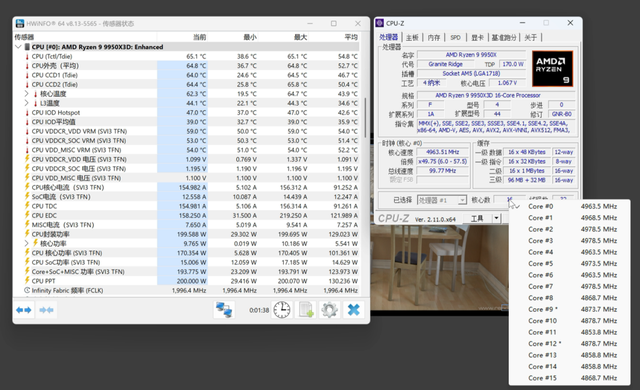Select Core #7 in the core clock menu

pos(569,286)
